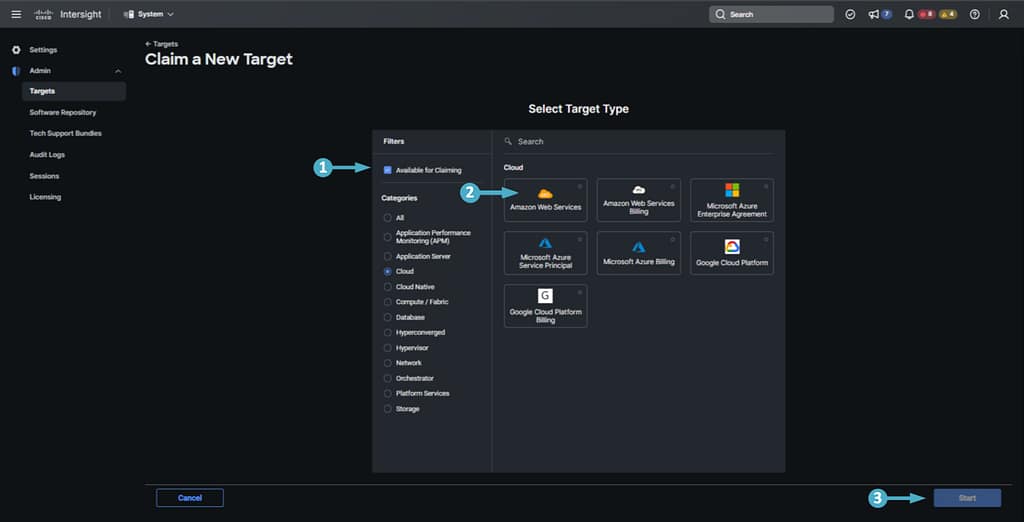Select the Amazon Web Services target tile
Viewport: 1024px width, 522px height.
pyautogui.click(x=545, y=199)
